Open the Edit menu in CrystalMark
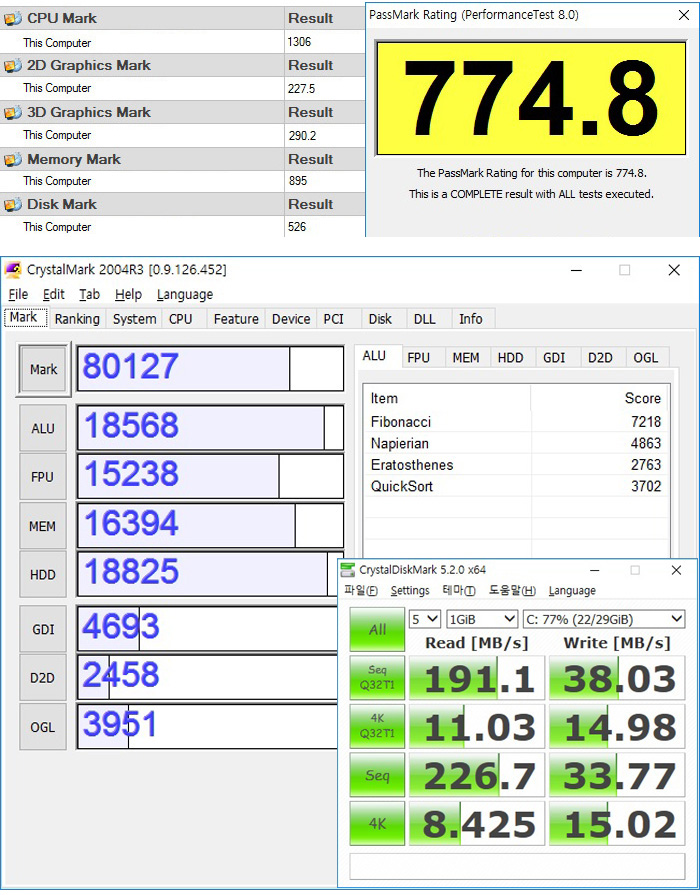This screenshot has width=700, height=895. [54, 295]
